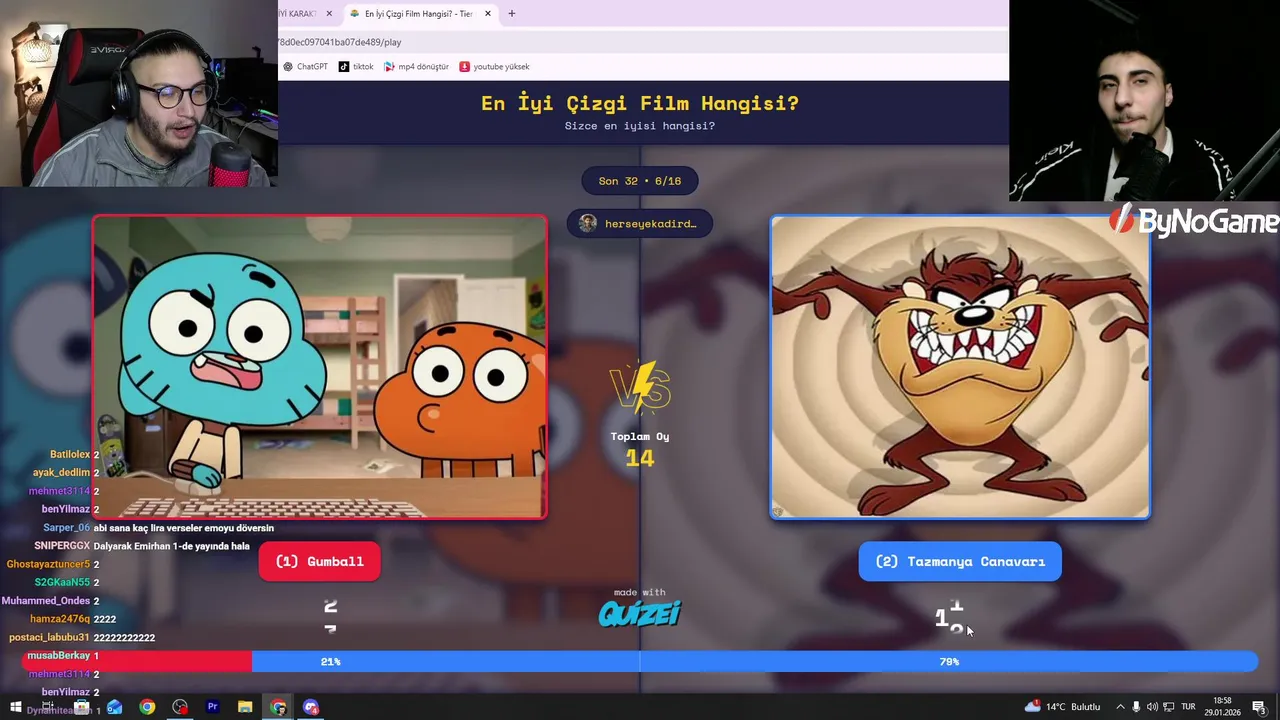Open Adobe Premiere Pro from taskbar
Image resolution: width=1280 pixels, height=720 pixels.
[212, 707]
